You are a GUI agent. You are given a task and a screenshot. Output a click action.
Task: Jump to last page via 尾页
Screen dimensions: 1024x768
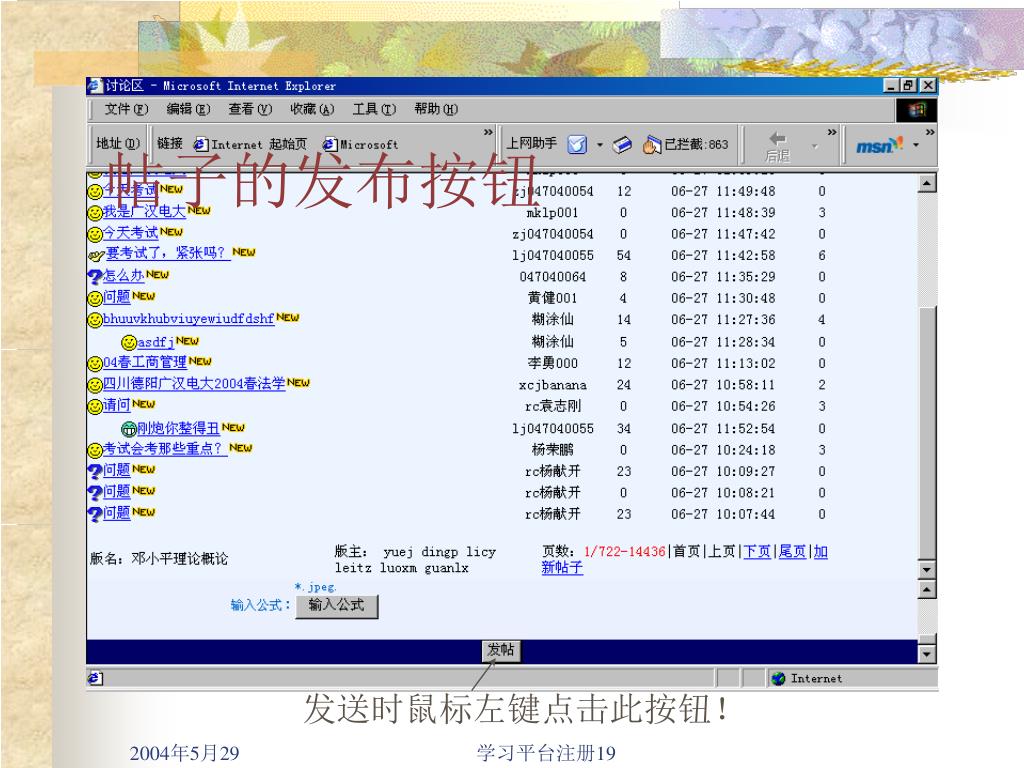coord(792,552)
